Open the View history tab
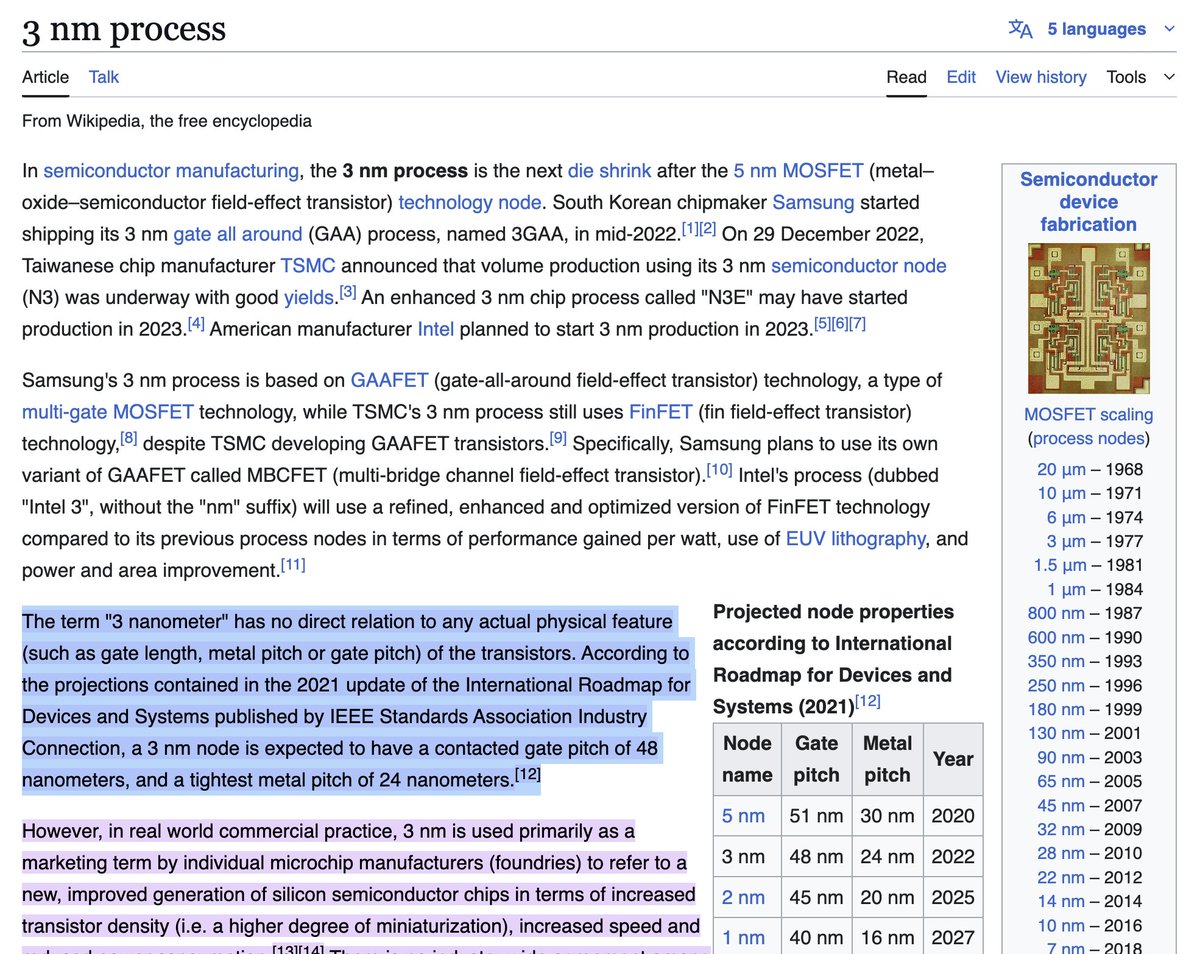The width and height of the screenshot is (1200, 954). coord(1041,77)
